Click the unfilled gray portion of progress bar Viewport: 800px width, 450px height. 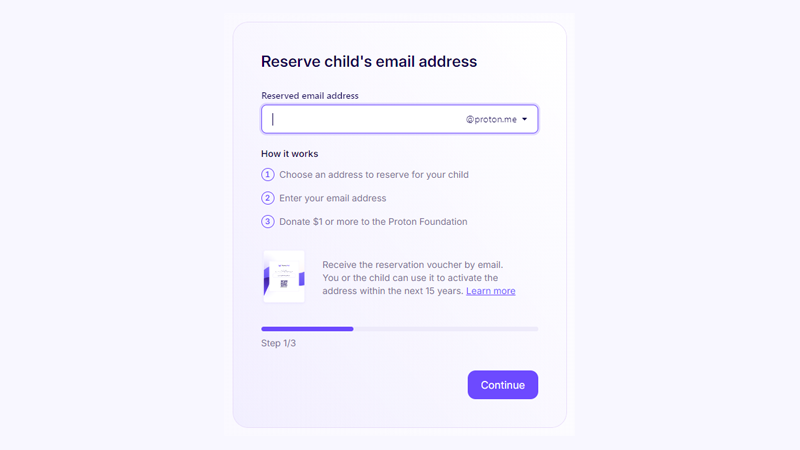pos(445,328)
